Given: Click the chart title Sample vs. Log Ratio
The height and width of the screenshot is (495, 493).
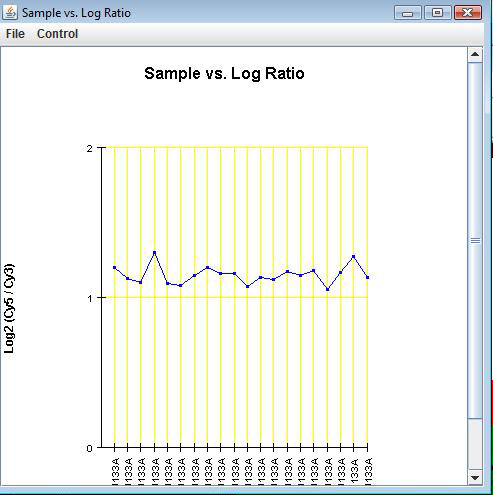Looking at the screenshot, I should coord(224,74).
